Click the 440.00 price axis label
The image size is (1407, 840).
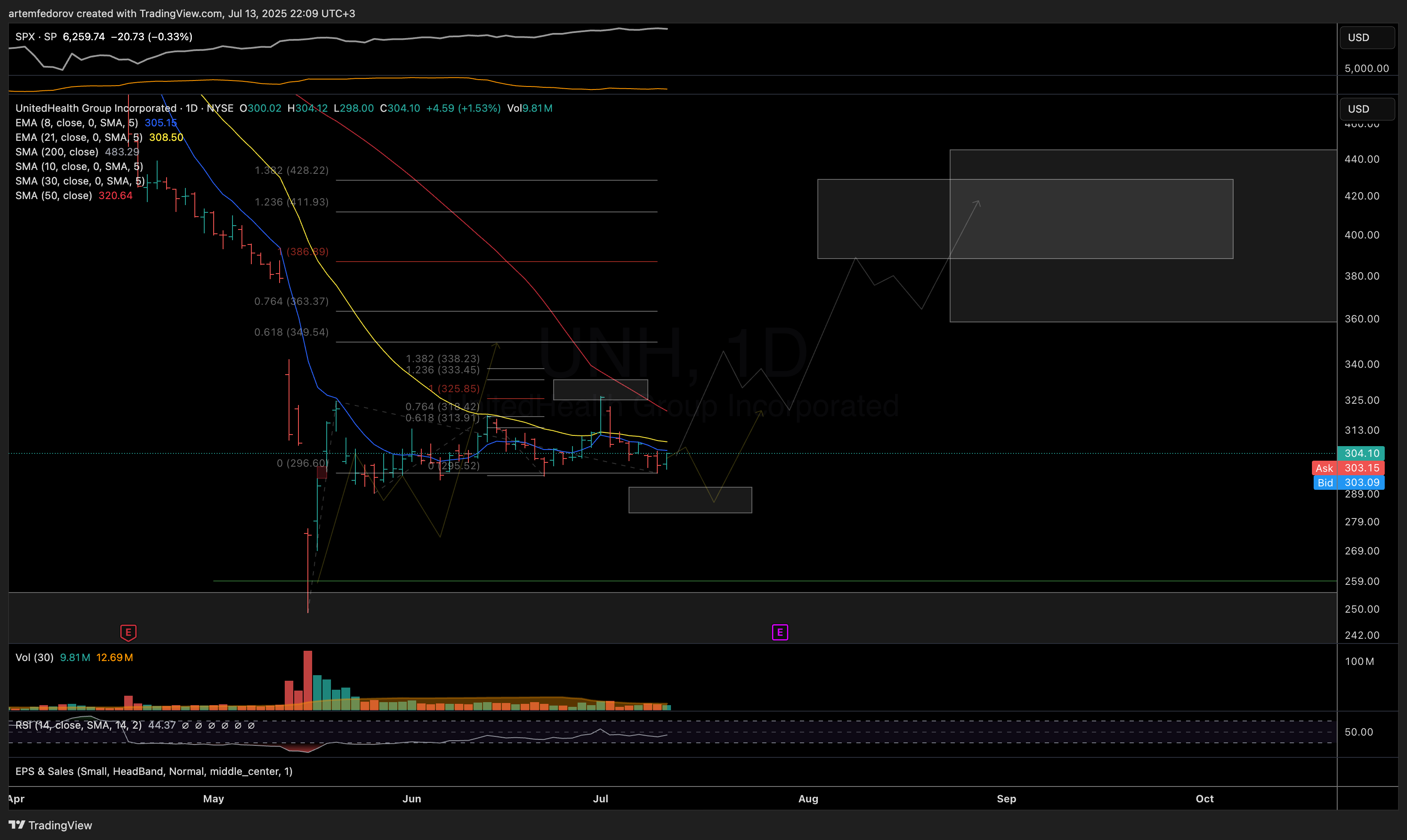(x=1362, y=159)
